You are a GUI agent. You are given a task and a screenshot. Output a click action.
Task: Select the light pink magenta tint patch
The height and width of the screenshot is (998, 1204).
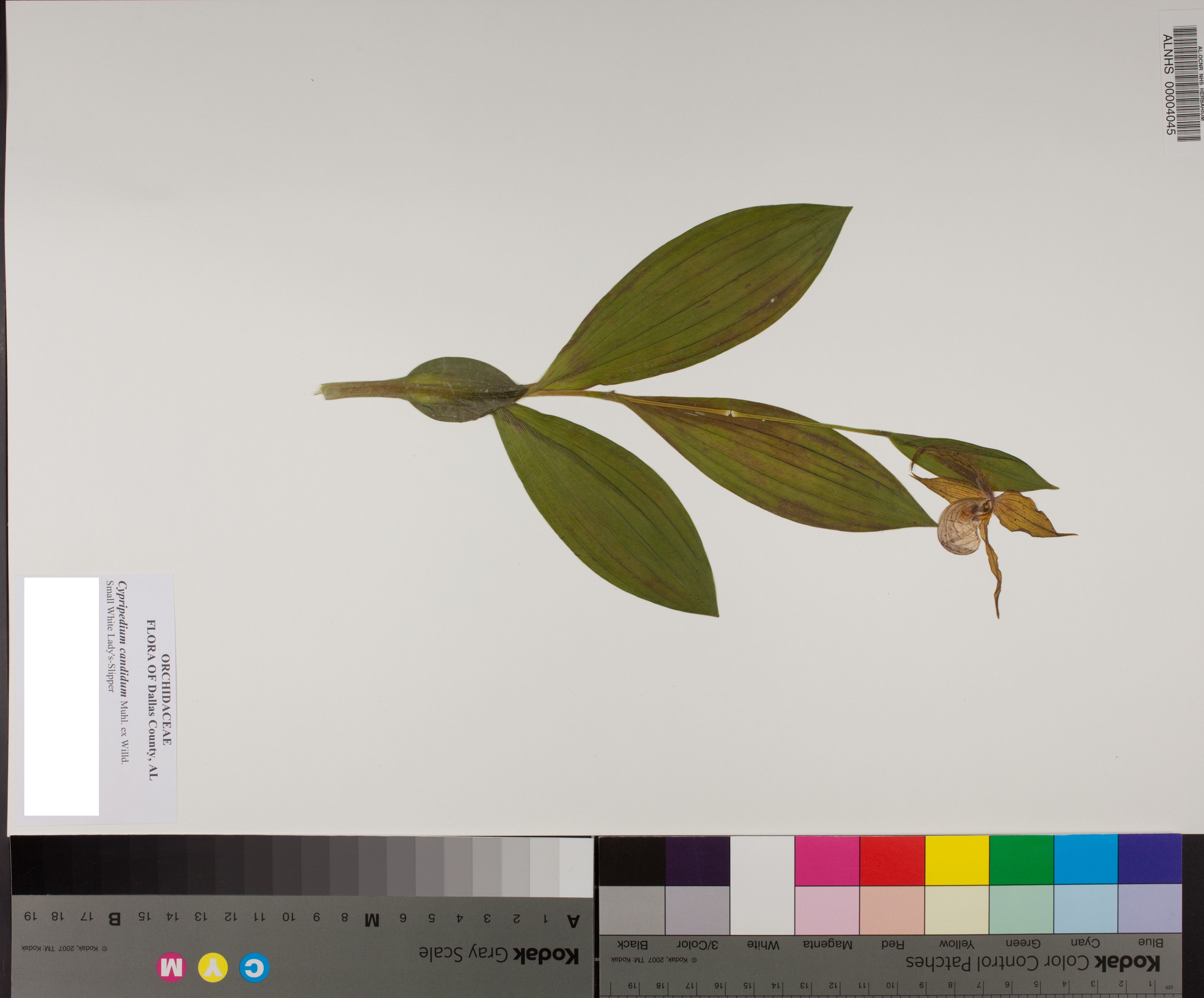827,910
